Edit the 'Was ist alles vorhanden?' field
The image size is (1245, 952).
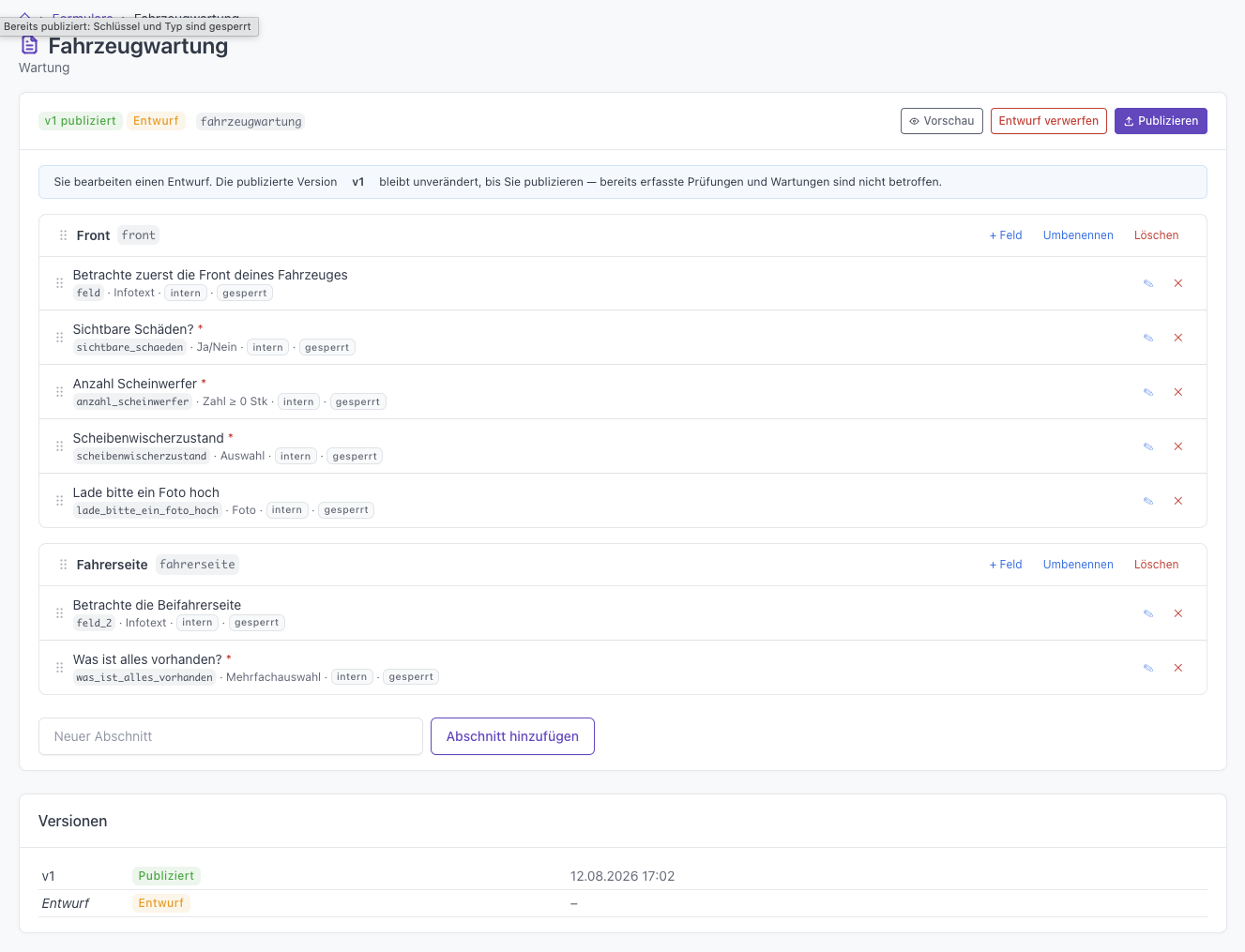coord(1147,668)
